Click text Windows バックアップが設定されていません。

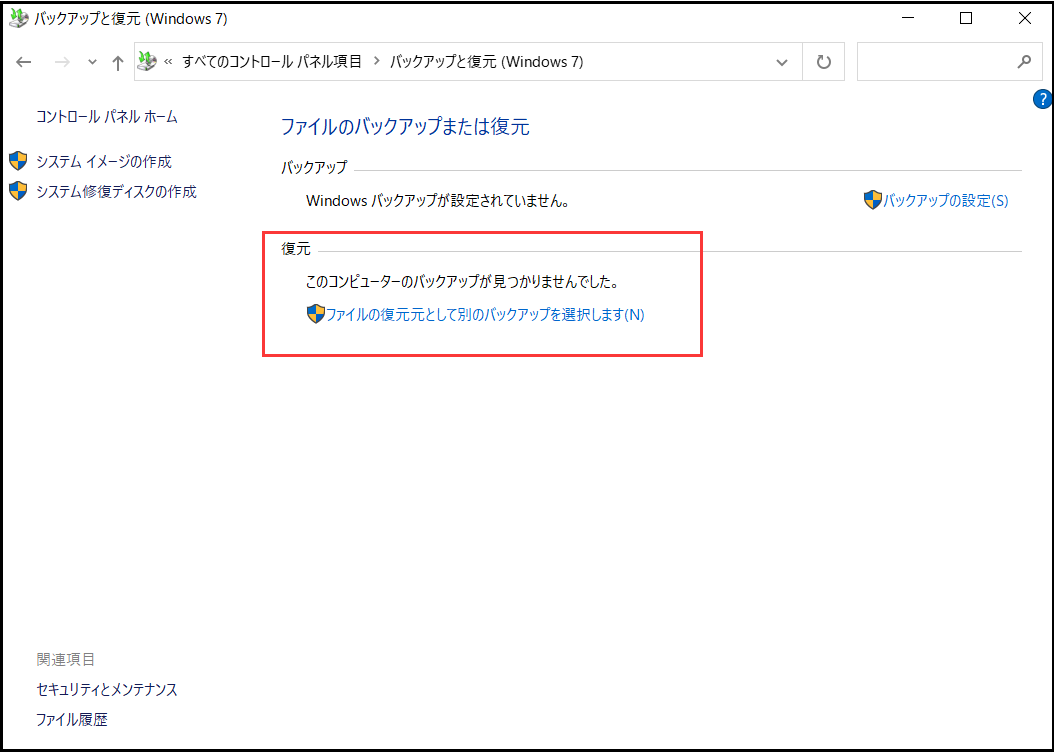(x=438, y=201)
